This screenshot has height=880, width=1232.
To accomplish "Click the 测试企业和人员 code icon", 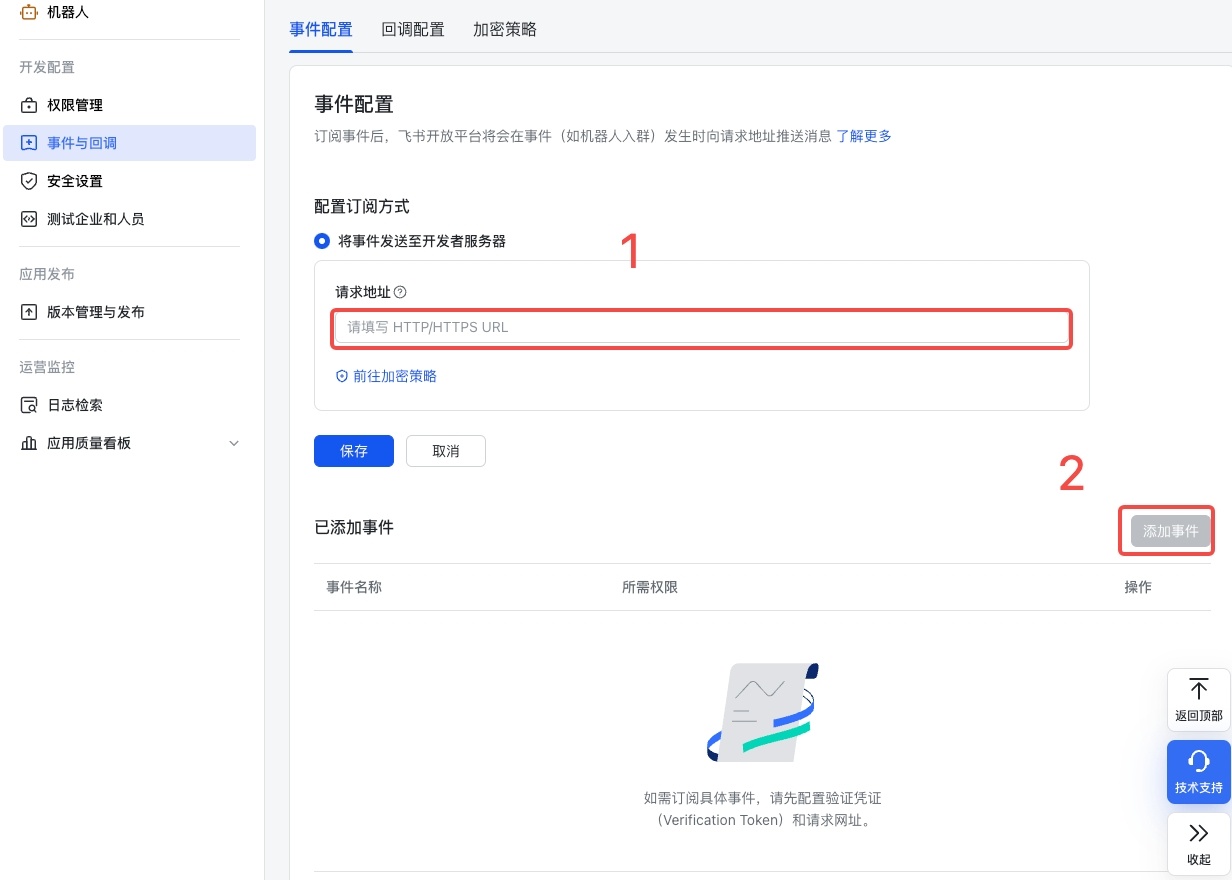I will click(x=29, y=219).
